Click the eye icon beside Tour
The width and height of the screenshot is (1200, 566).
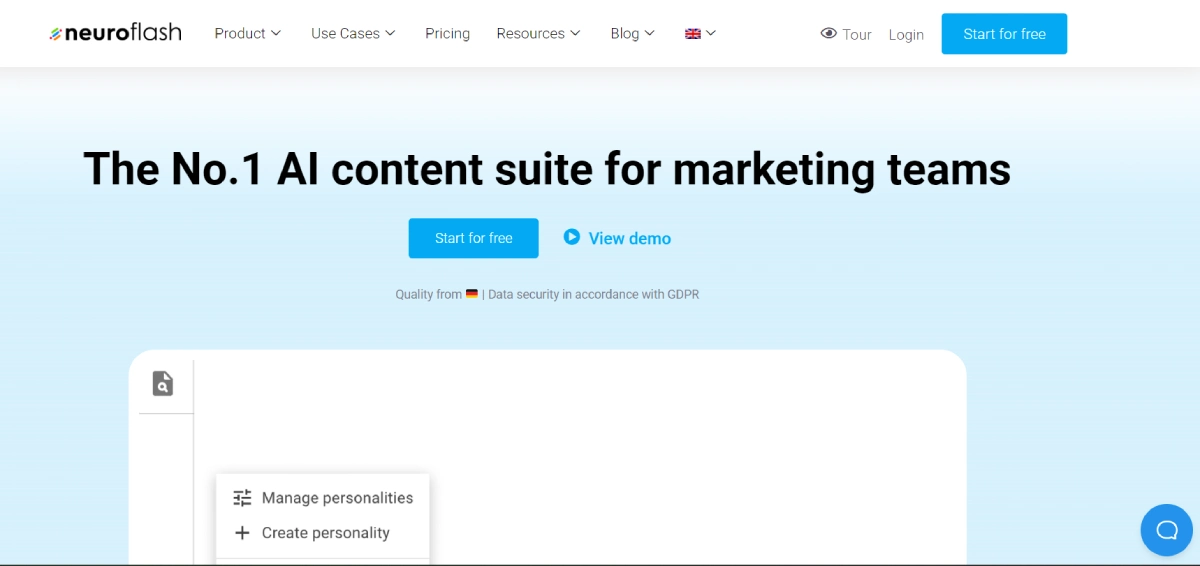tap(828, 33)
